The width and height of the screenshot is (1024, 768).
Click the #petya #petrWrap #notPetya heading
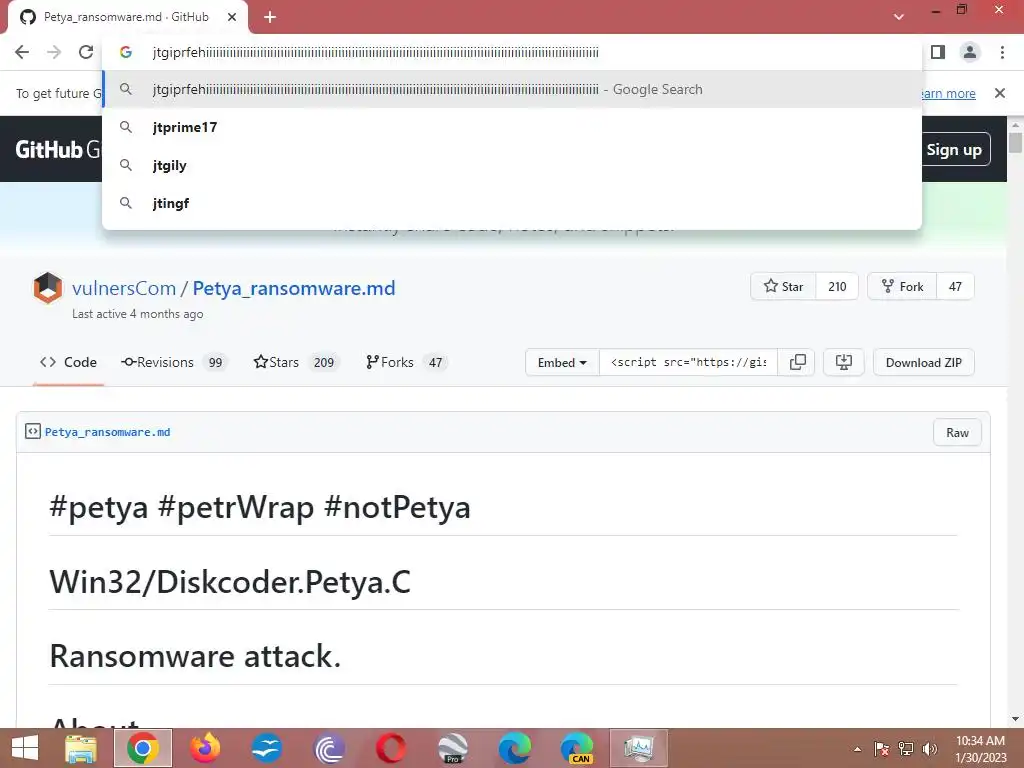point(260,507)
